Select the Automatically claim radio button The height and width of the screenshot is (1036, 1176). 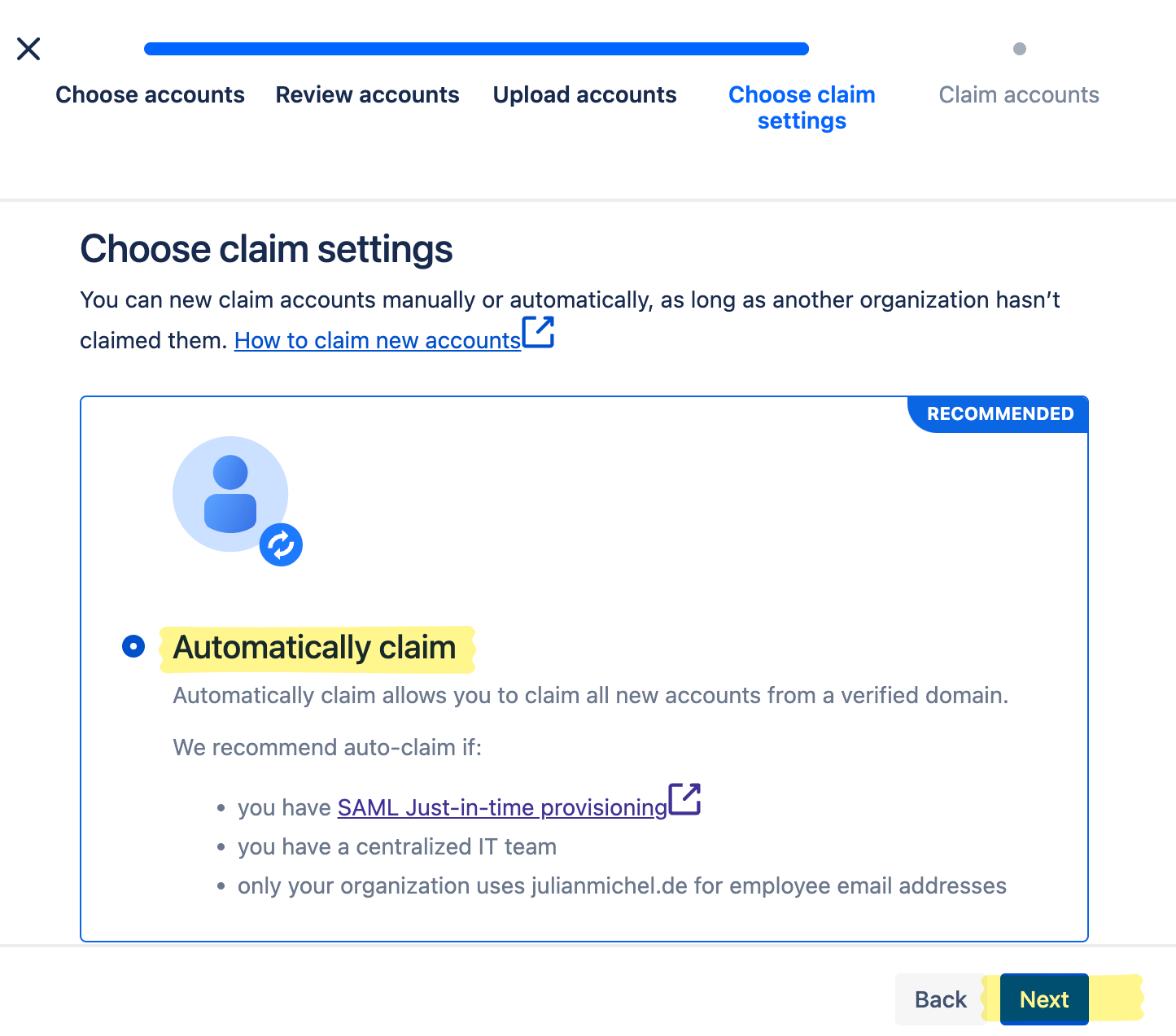[133, 646]
